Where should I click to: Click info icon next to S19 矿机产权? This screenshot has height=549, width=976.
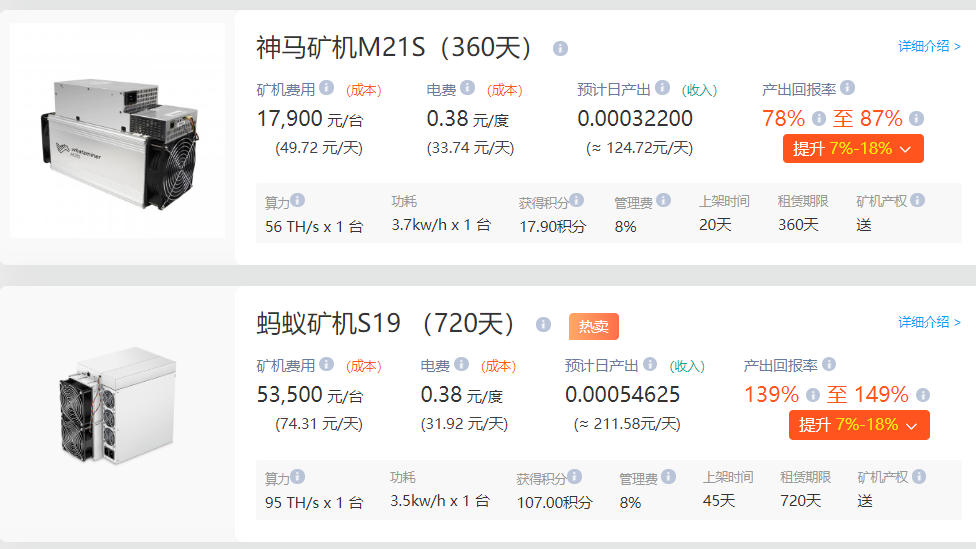[918, 476]
